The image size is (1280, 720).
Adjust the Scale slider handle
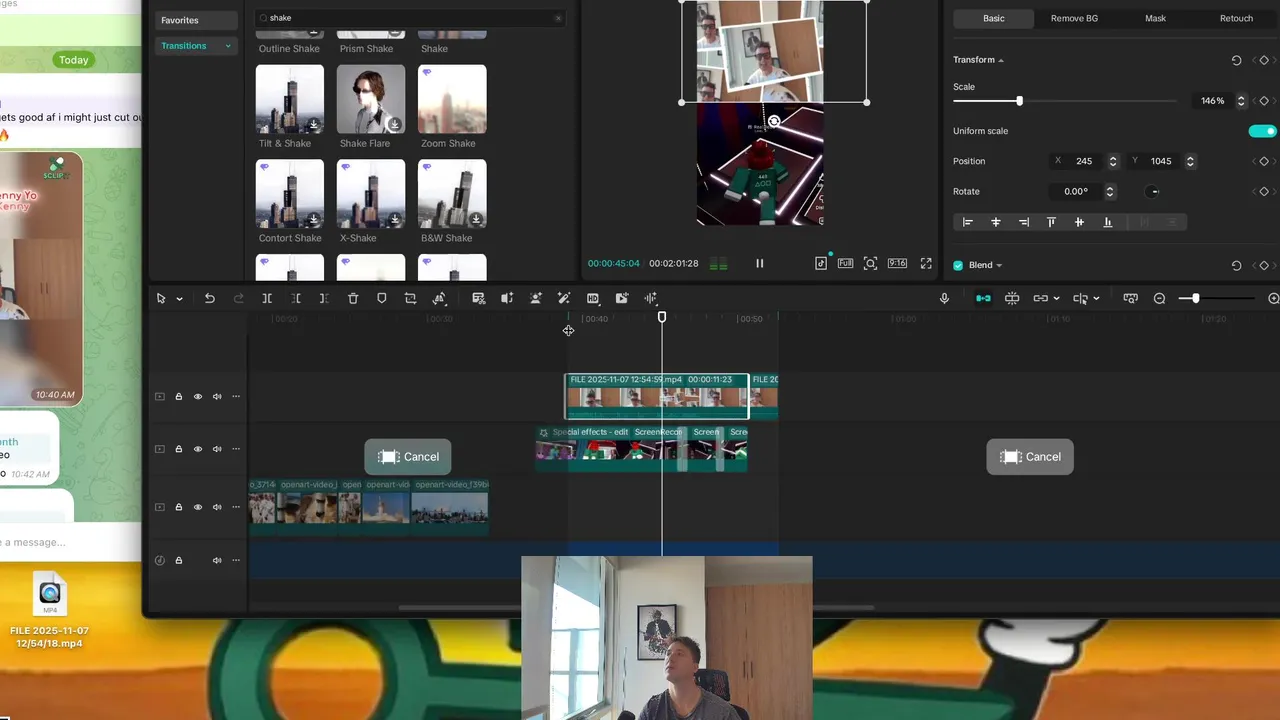click(x=1019, y=101)
